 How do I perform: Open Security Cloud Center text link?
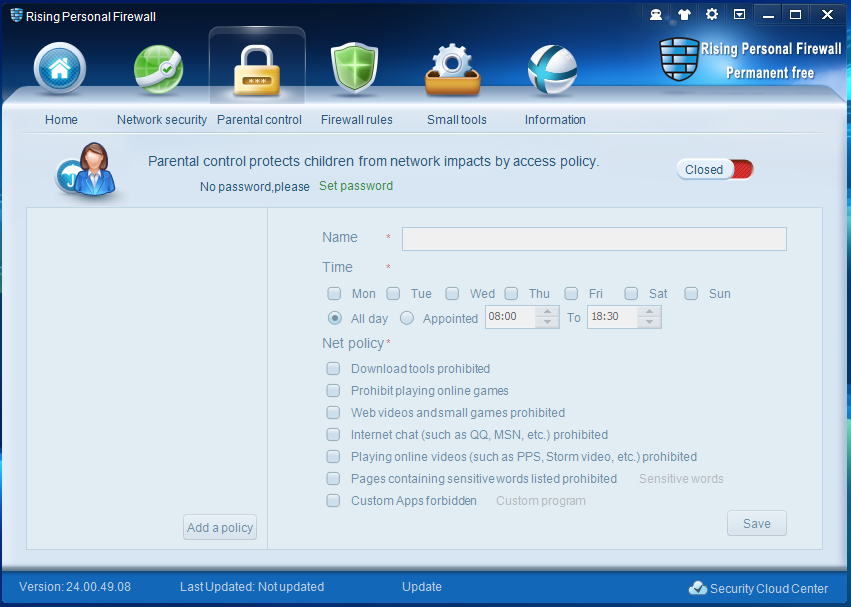click(769, 589)
